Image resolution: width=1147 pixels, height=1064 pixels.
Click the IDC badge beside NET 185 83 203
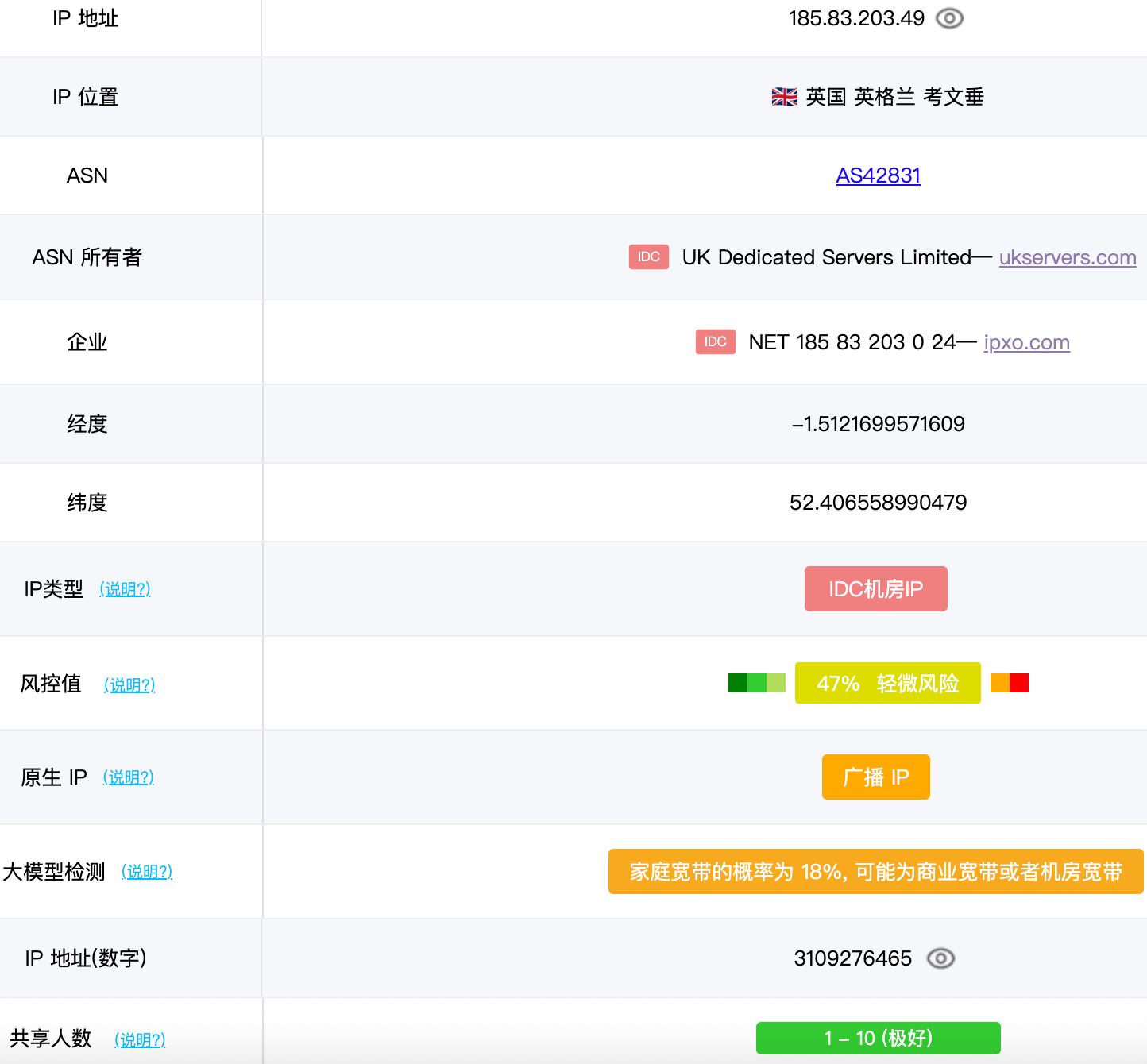click(x=715, y=341)
